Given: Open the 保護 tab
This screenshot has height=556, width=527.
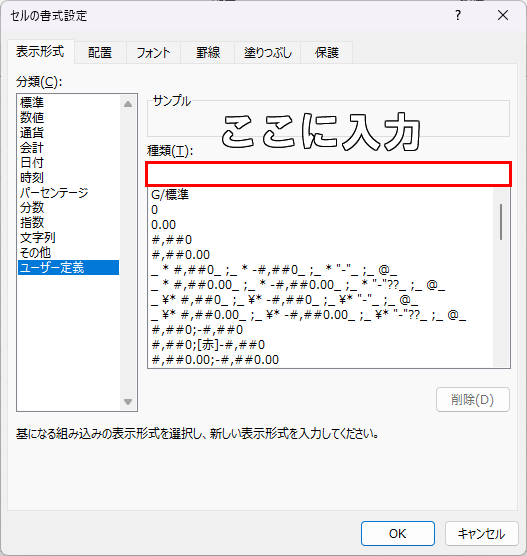Looking at the screenshot, I should click(327, 53).
